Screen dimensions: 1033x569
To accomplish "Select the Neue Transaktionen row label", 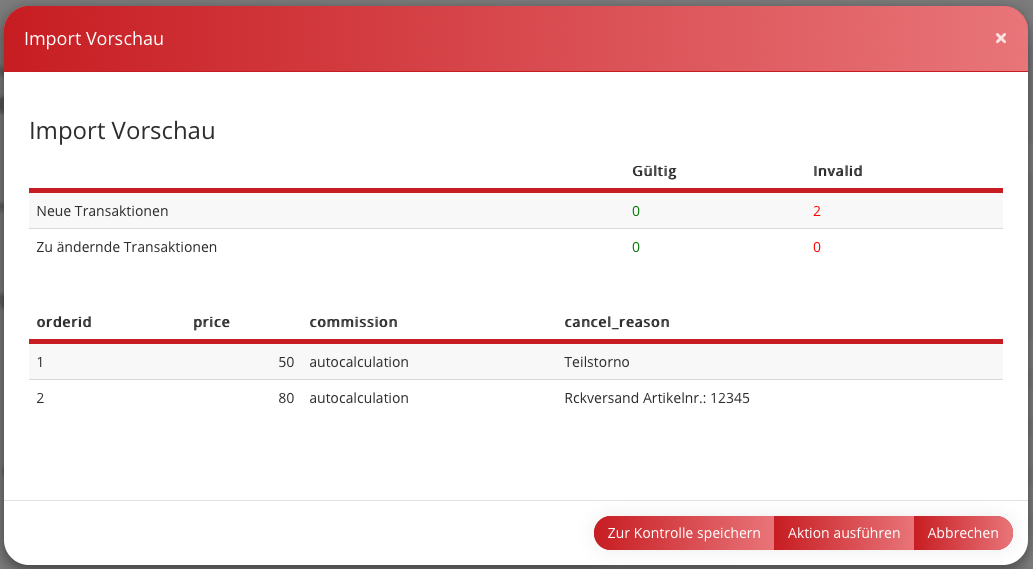I will pyautogui.click(x=102, y=211).
